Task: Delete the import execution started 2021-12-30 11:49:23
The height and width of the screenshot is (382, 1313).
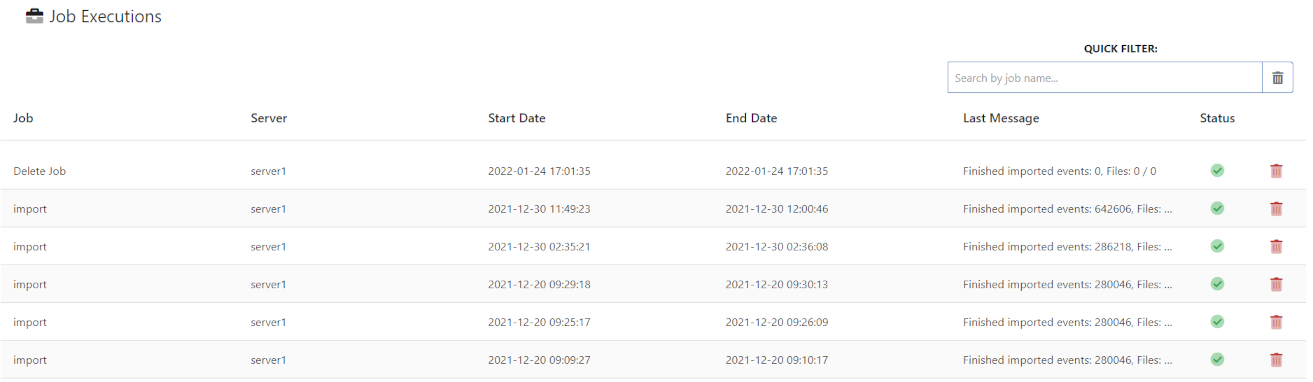Action: (1276, 209)
